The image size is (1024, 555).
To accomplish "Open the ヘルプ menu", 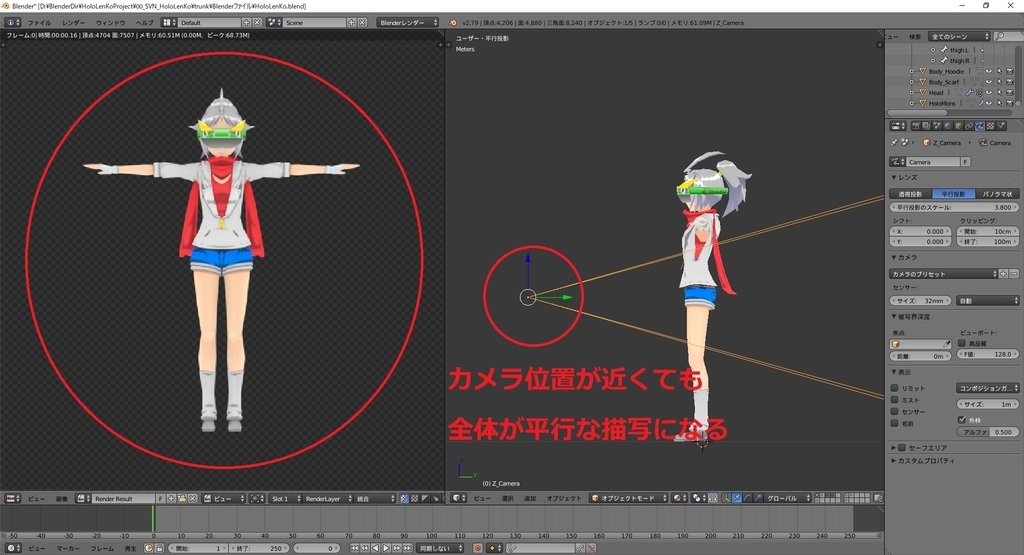I will point(144,23).
